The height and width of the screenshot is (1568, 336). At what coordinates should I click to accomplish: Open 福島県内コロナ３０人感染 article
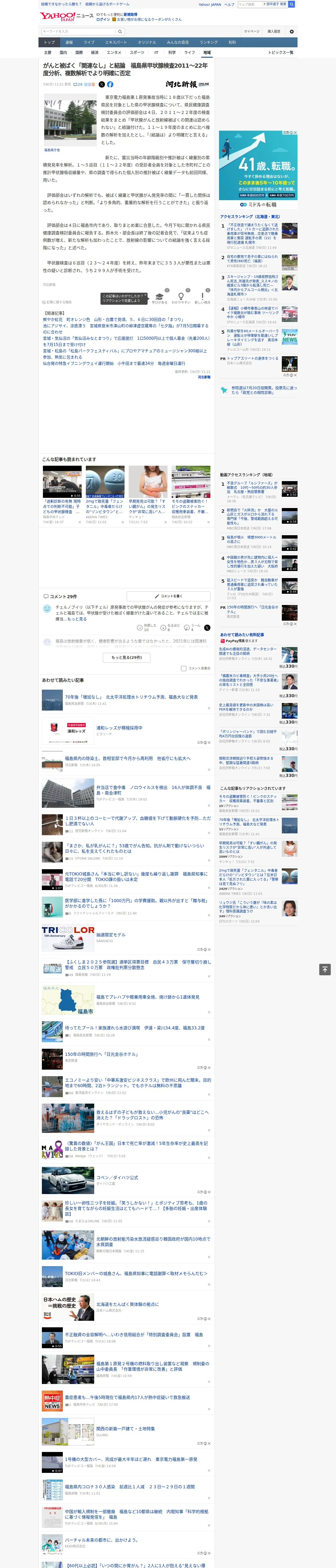pos(130,1486)
